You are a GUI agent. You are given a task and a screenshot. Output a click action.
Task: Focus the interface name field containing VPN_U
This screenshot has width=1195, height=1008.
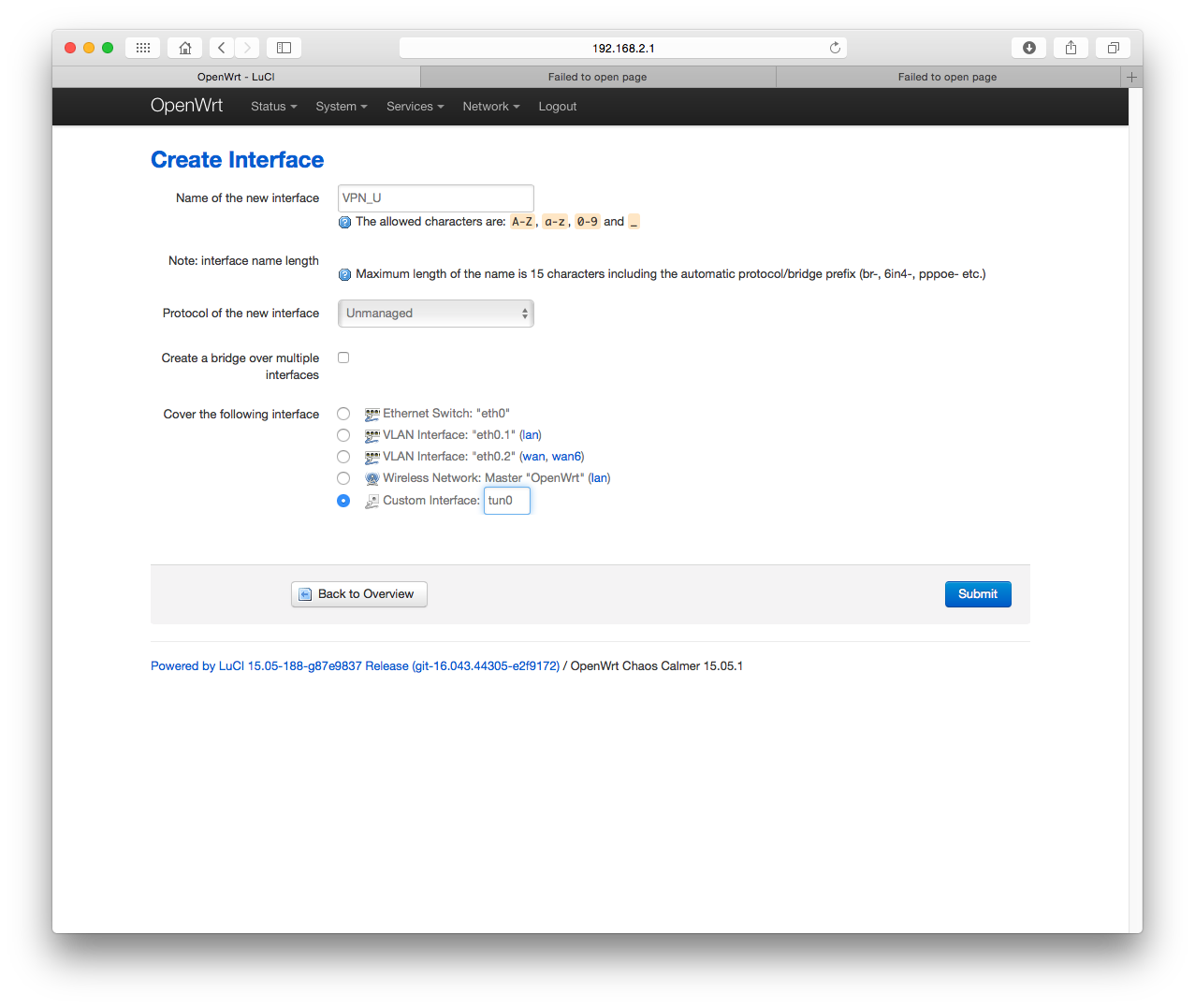coord(436,198)
